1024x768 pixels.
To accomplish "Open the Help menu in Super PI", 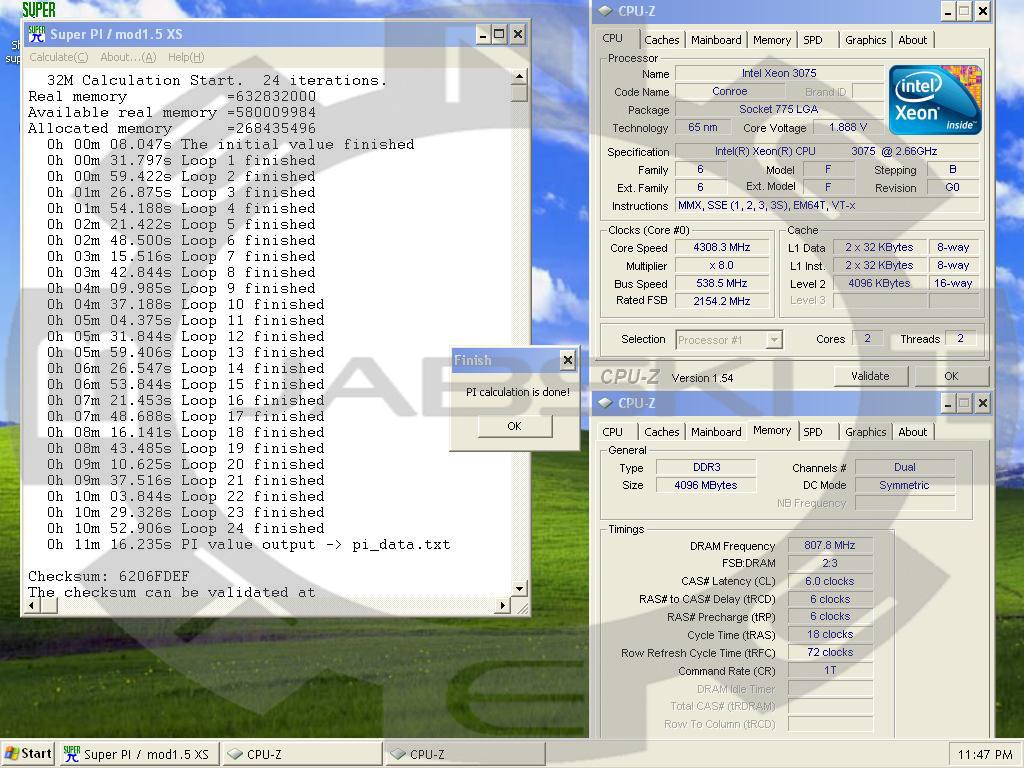I will (186, 57).
